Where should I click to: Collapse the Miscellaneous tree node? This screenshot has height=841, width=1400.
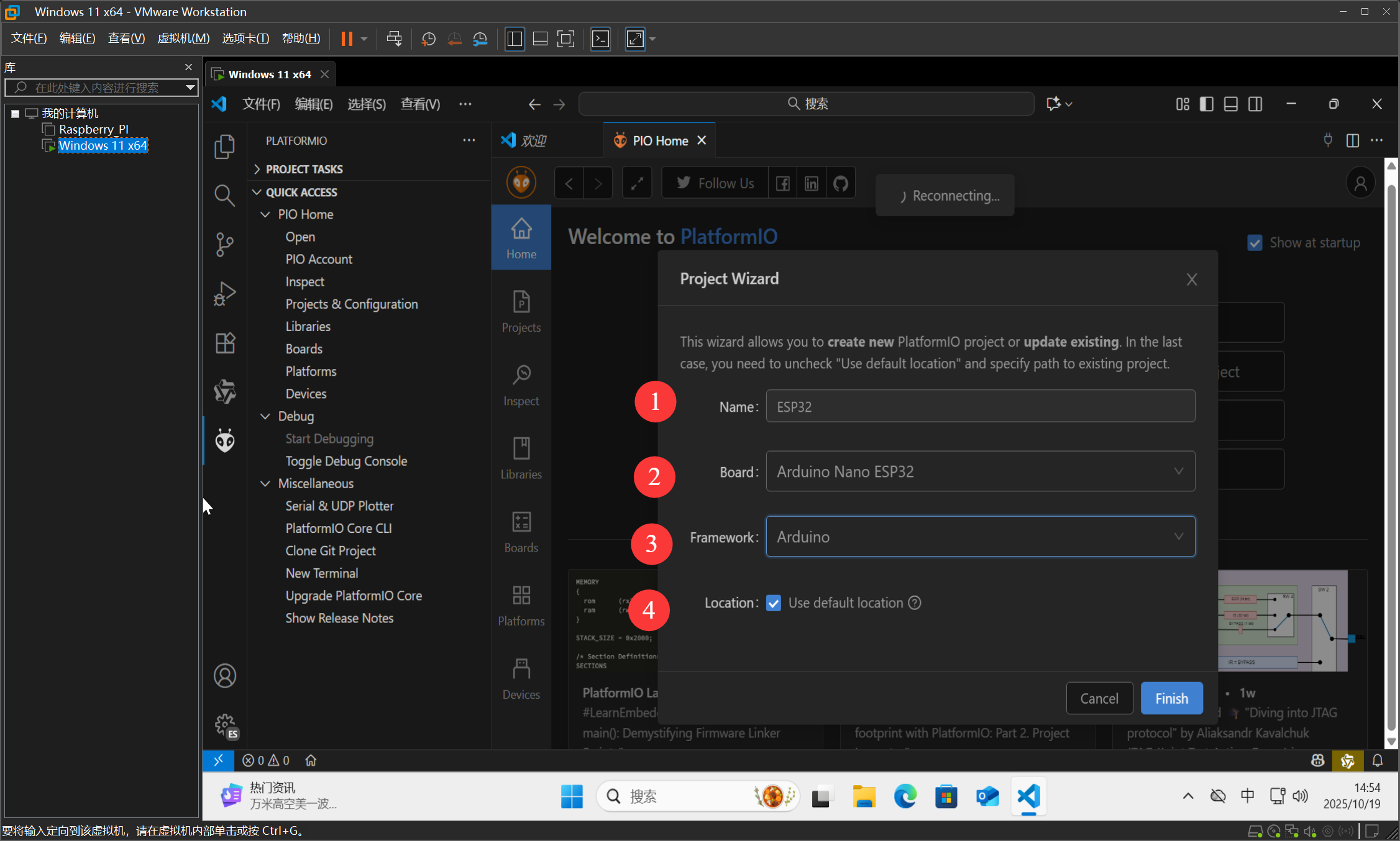(265, 483)
